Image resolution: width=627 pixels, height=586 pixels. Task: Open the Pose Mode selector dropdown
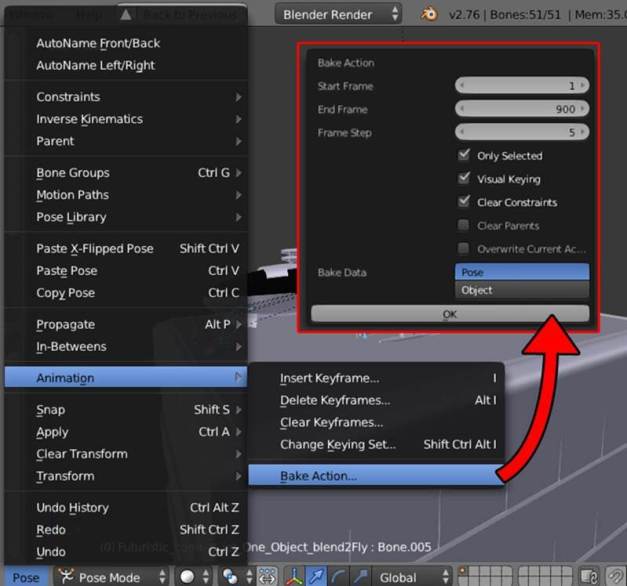click(110, 577)
